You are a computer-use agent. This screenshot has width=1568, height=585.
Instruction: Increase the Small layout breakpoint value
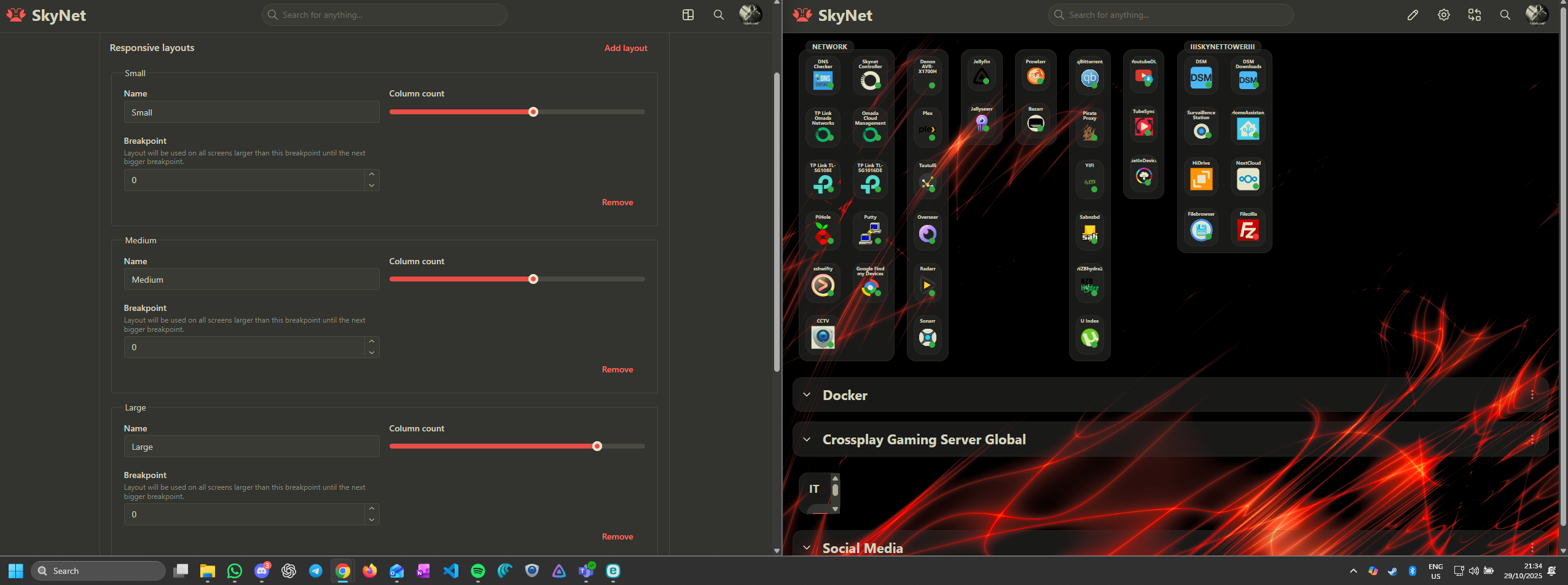click(372, 175)
